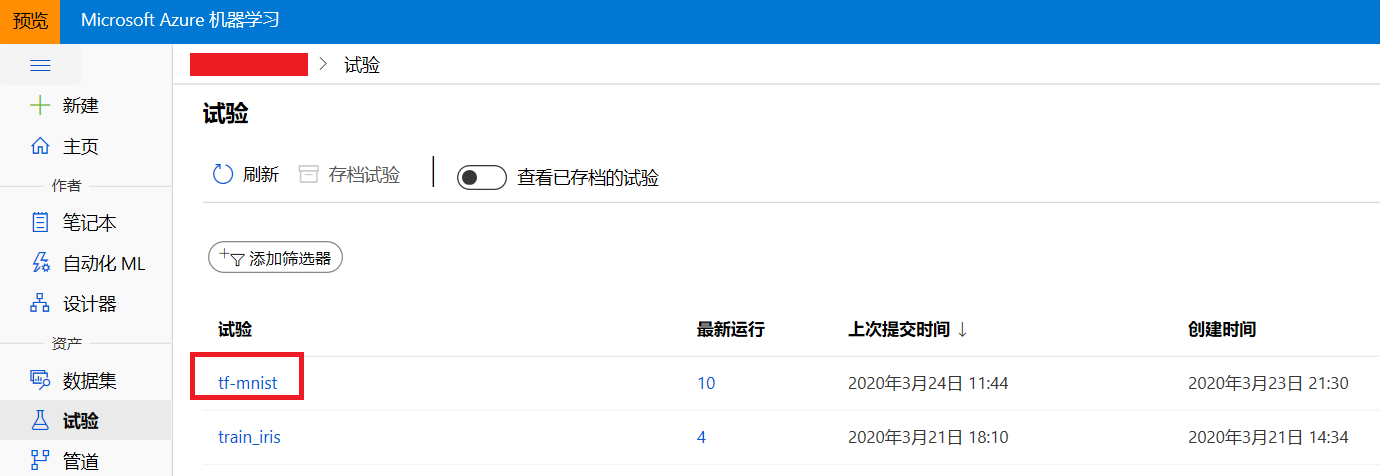Open the Home page icon
Viewport: 1380px width, 476px height.
(40, 147)
